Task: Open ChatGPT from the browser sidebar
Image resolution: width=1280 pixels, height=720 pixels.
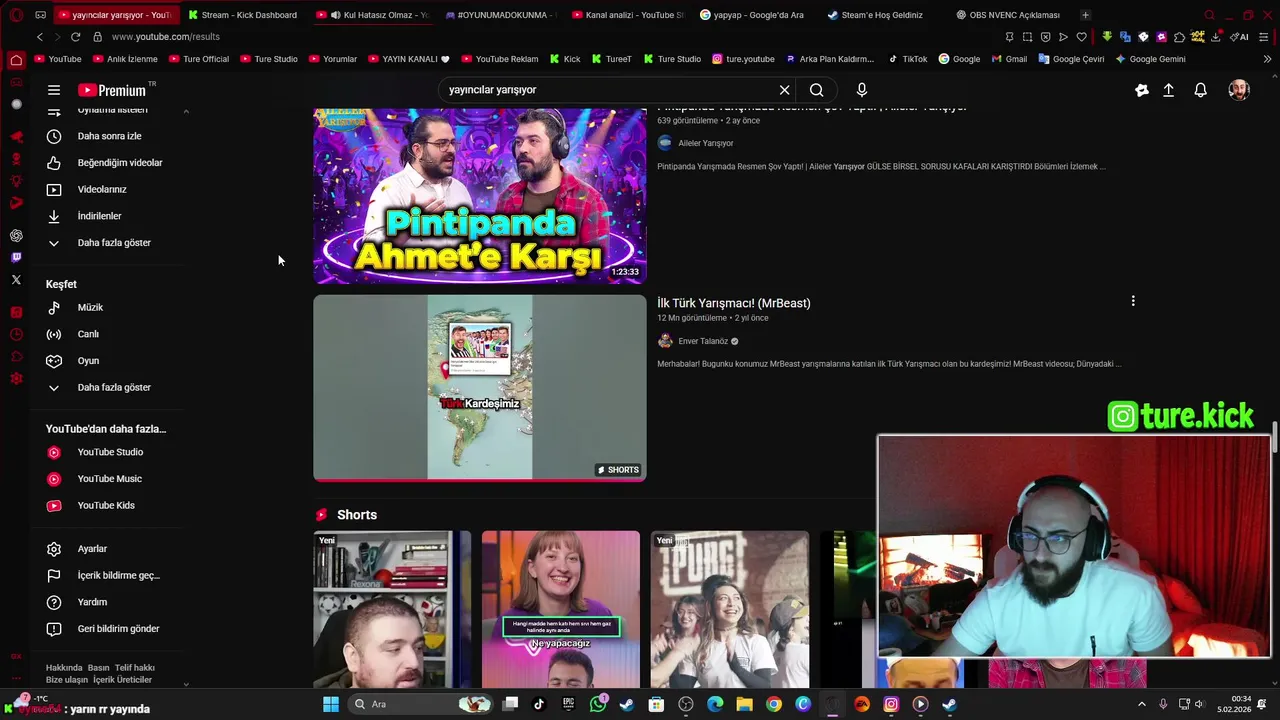Action: 16,236
